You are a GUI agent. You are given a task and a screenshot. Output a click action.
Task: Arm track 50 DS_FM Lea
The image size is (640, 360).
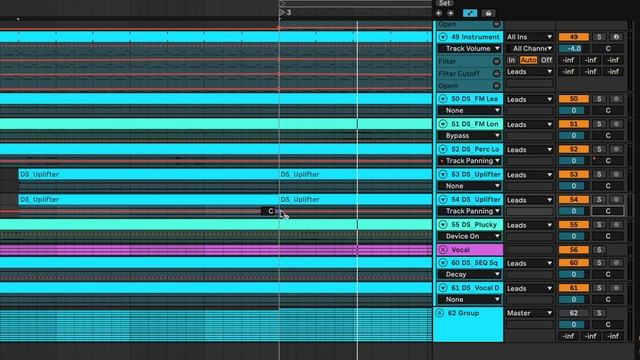[616, 99]
